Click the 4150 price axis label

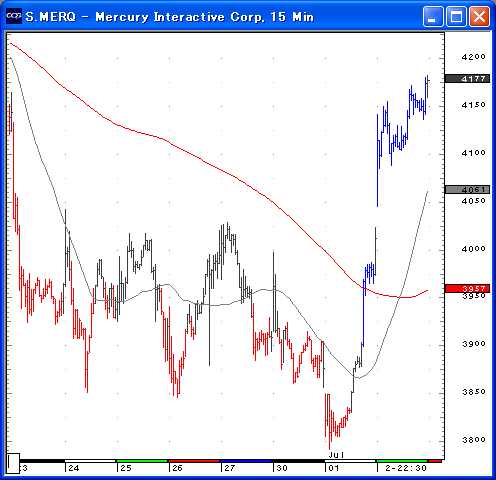[473, 105]
